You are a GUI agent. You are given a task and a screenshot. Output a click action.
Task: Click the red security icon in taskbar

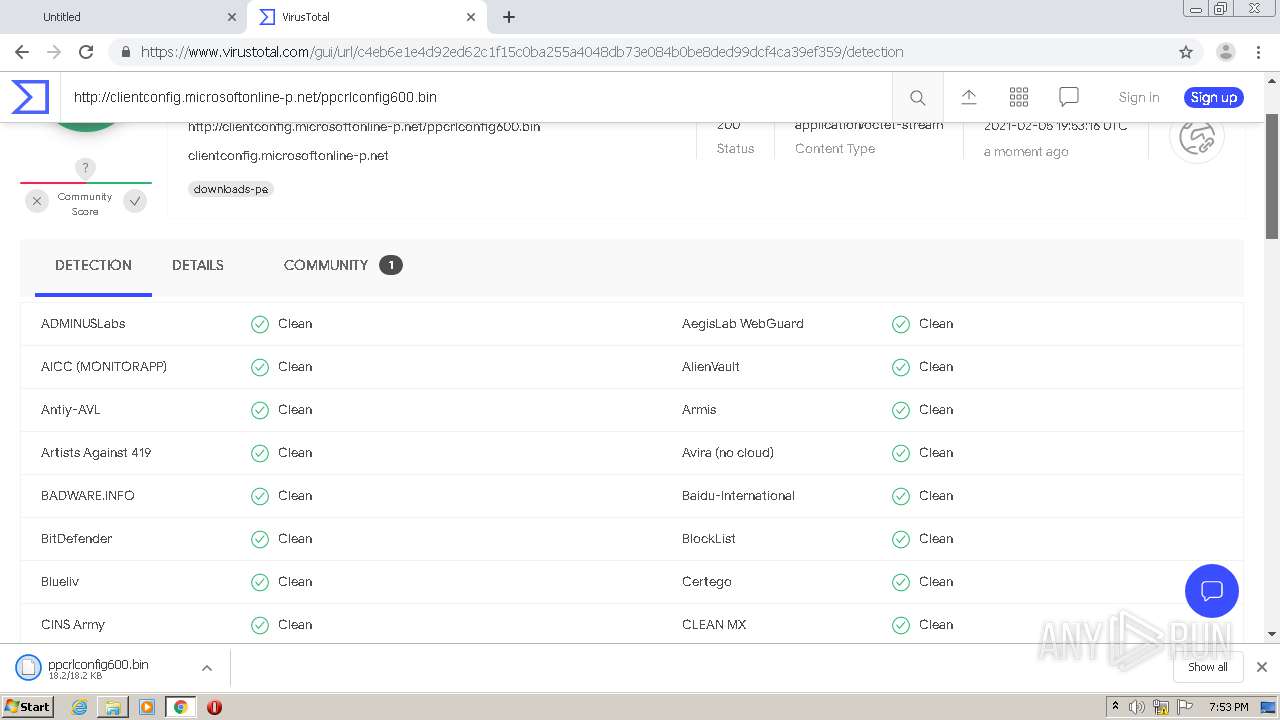coord(214,707)
